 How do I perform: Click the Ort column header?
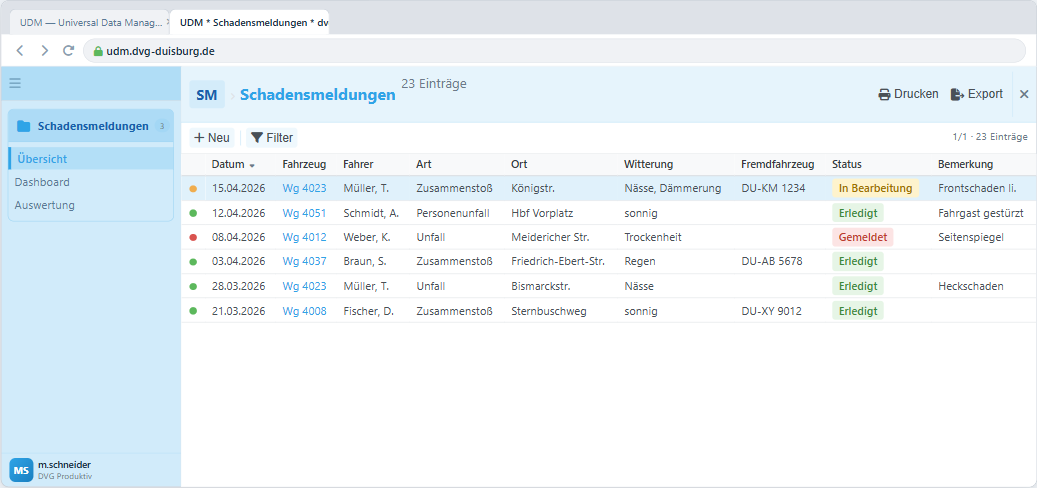tap(519, 165)
